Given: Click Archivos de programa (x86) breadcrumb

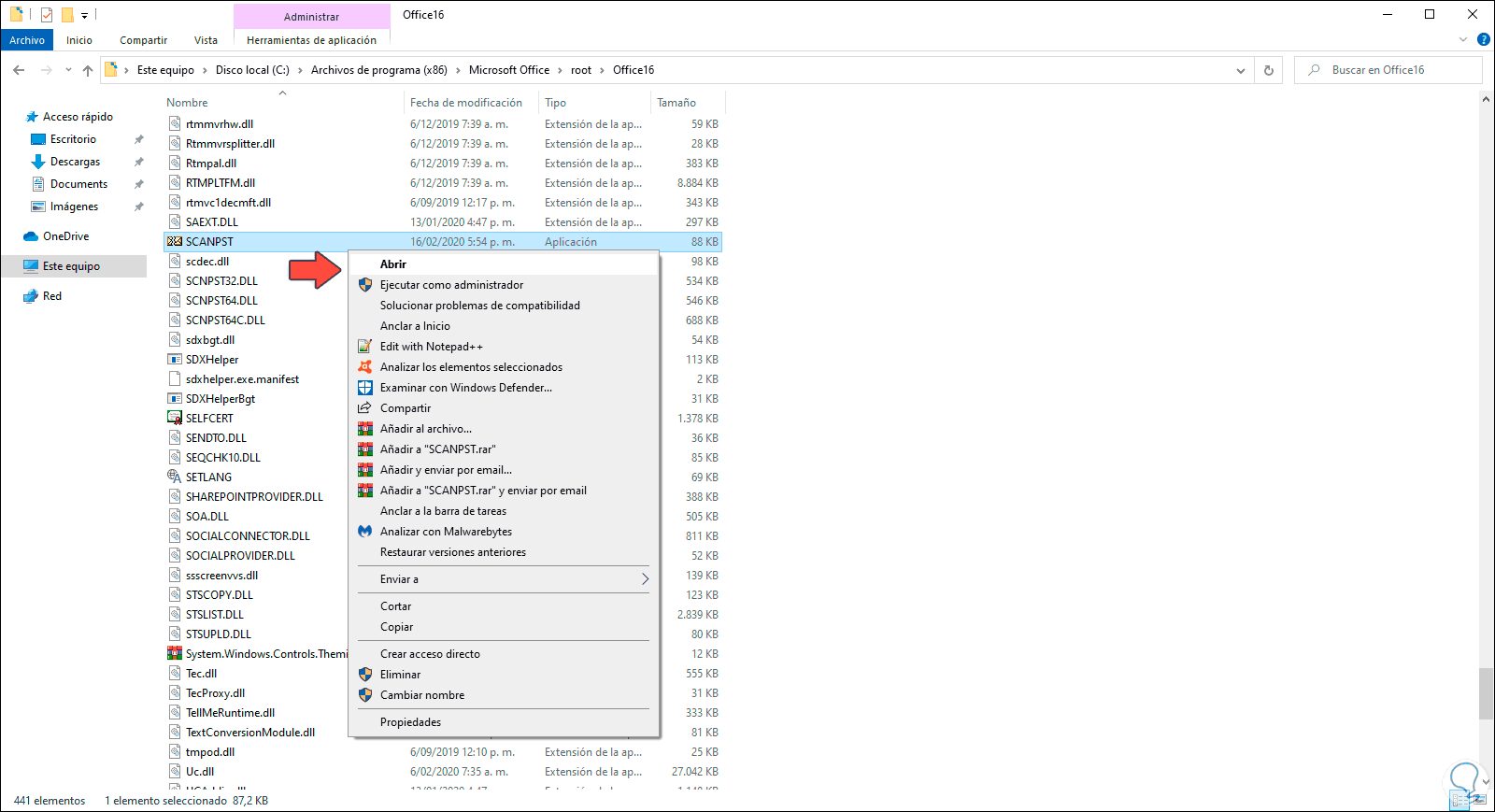Looking at the screenshot, I should coord(378,70).
